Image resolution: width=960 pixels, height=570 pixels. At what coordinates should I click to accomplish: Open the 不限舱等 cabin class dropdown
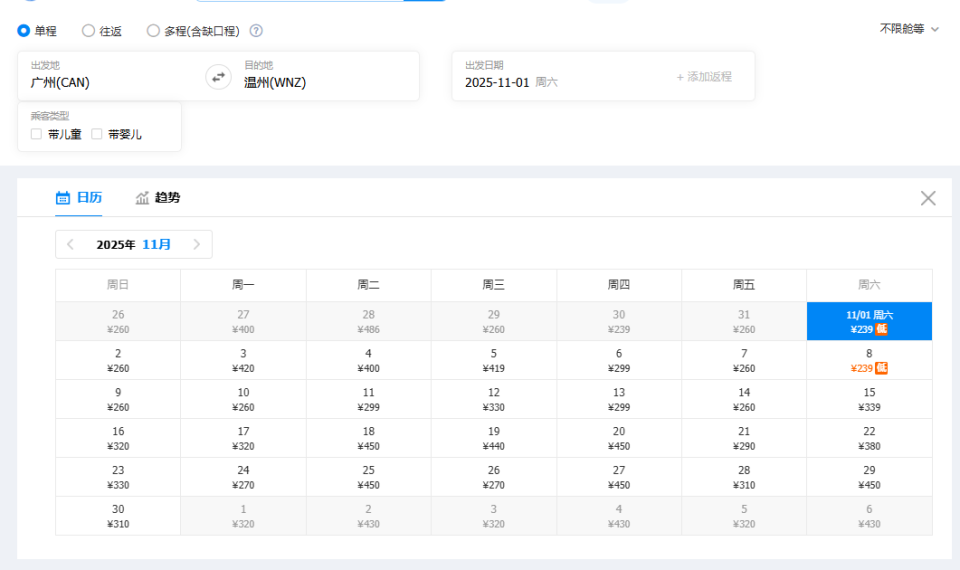pos(909,29)
